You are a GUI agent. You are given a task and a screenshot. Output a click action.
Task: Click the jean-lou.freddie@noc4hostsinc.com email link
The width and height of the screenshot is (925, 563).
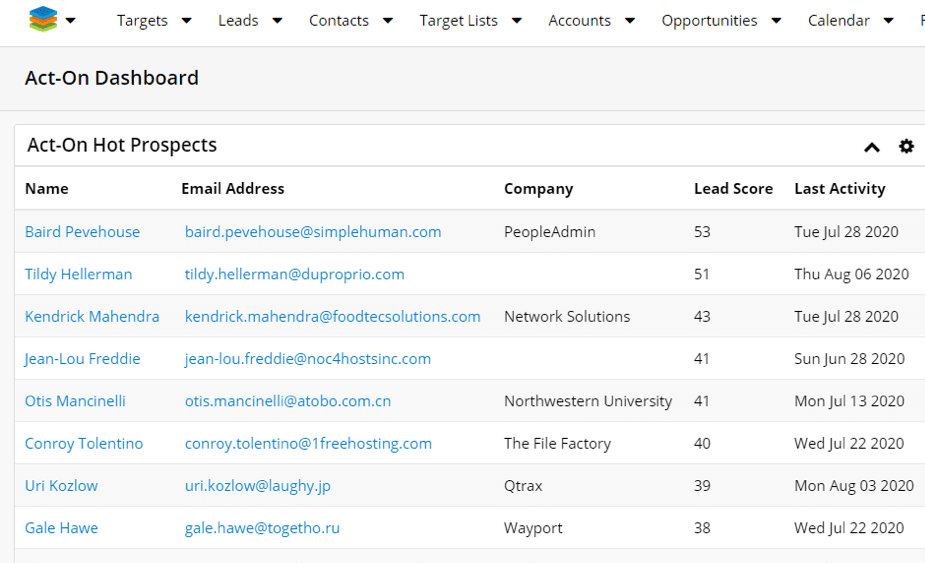click(307, 358)
